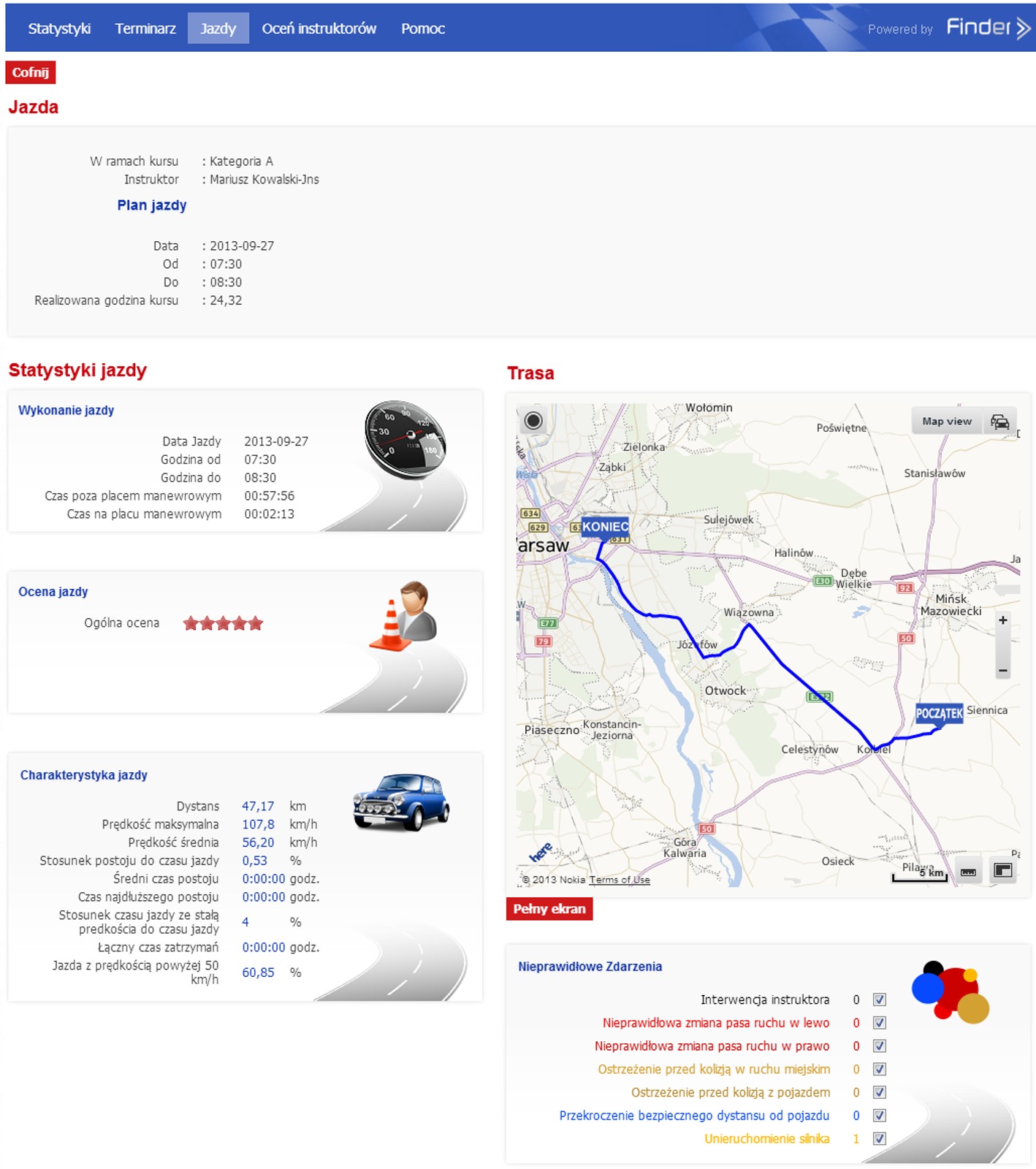1036x1169 pixels.
Task: Click the Stosunek postoju value 0,53
Action: (255, 861)
